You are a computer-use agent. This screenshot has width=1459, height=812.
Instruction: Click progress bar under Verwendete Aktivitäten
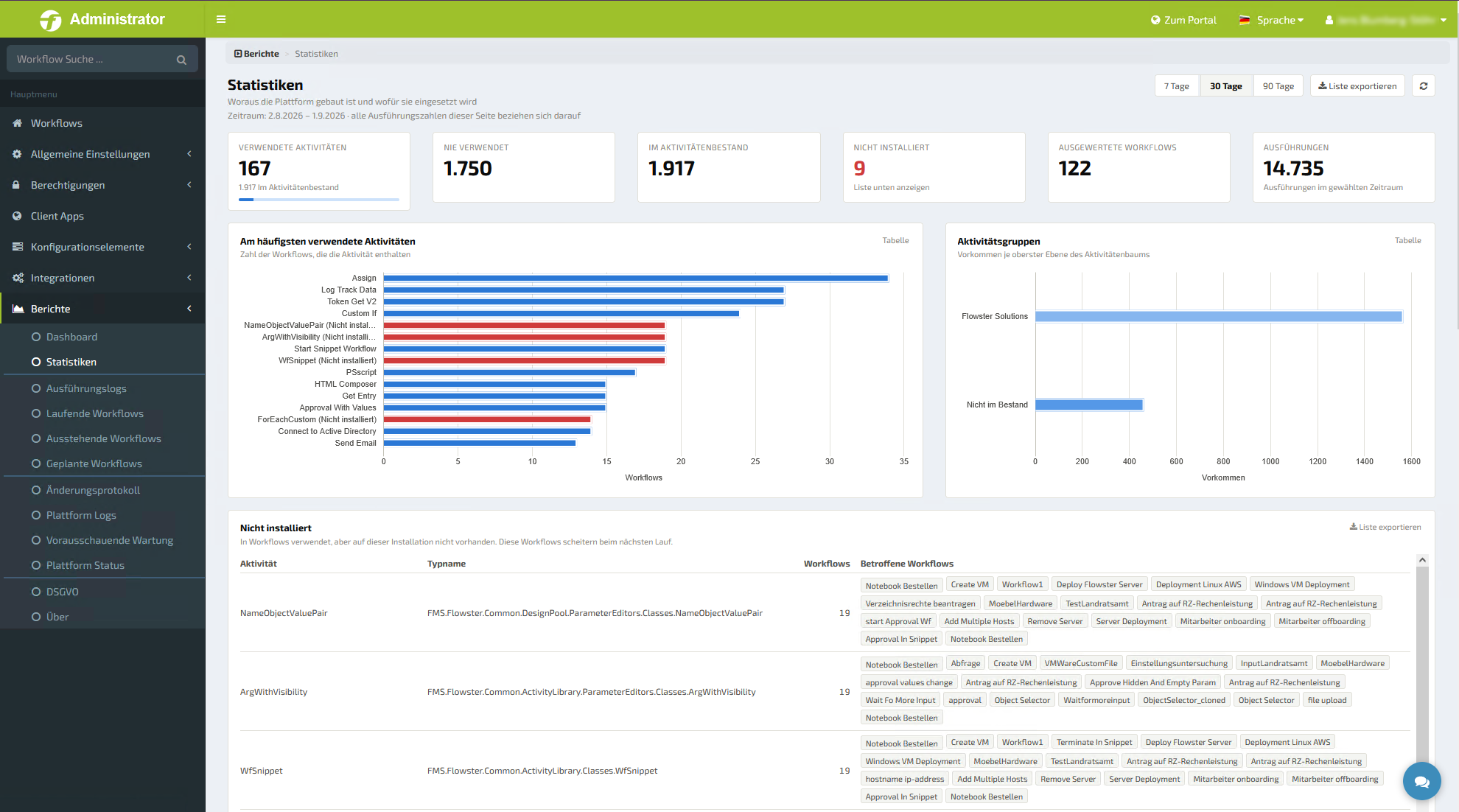318,200
